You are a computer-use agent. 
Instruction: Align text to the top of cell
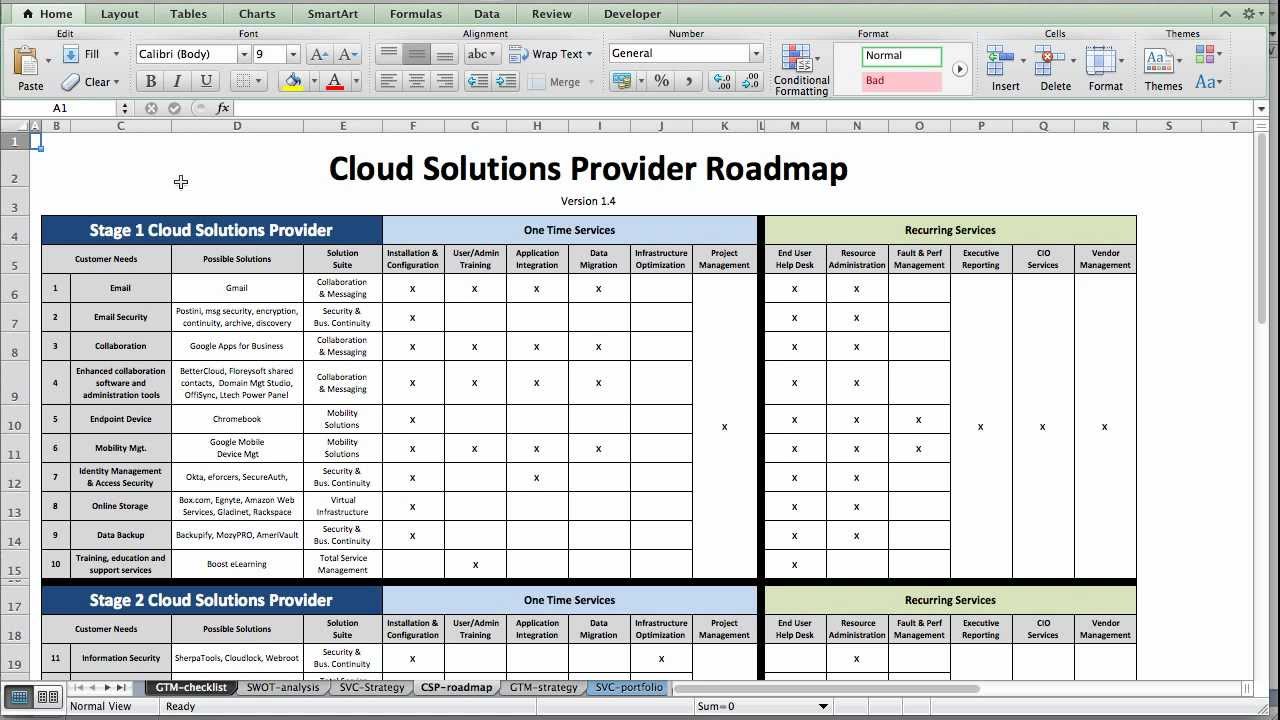[x=389, y=54]
